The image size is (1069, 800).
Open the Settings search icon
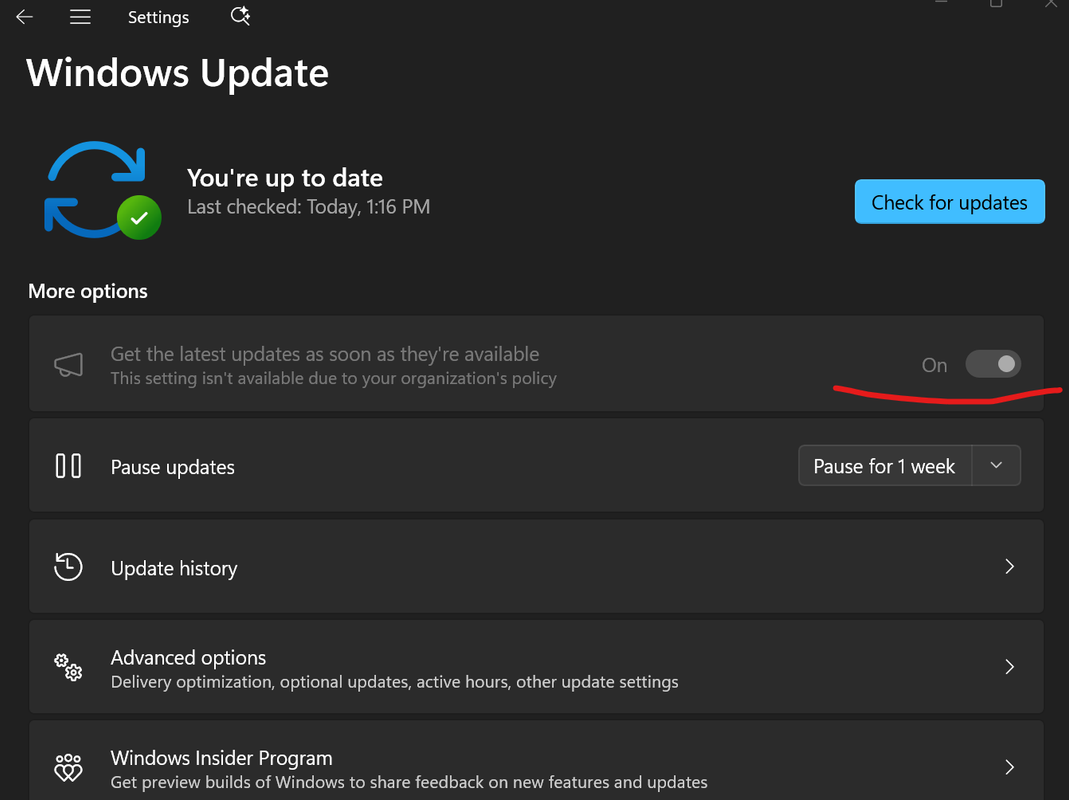click(x=240, y=16)
